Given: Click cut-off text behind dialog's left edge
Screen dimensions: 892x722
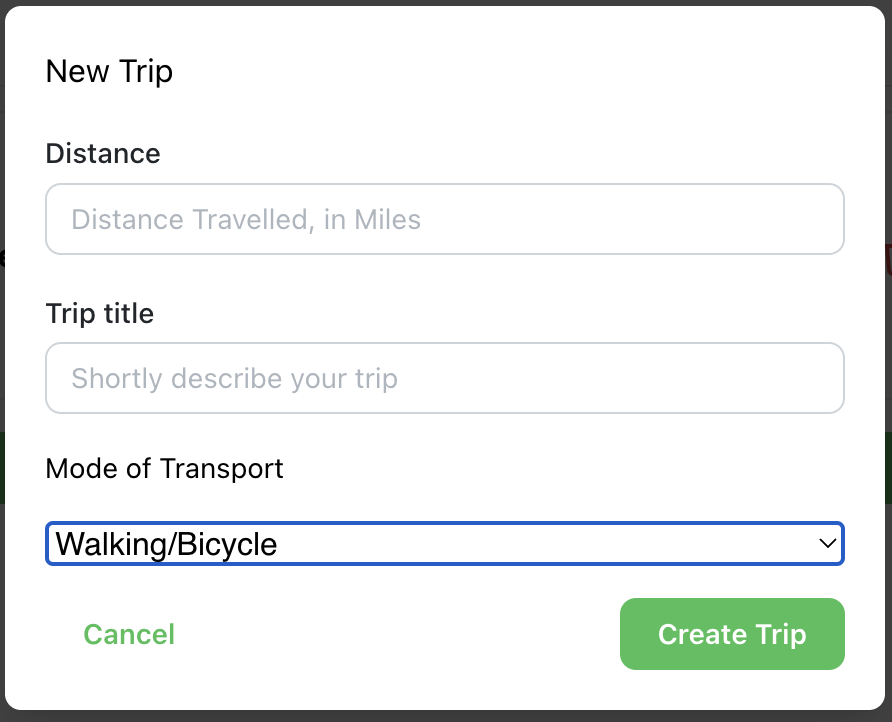Looking at the screenshot, I should click(x=2, y=260).
